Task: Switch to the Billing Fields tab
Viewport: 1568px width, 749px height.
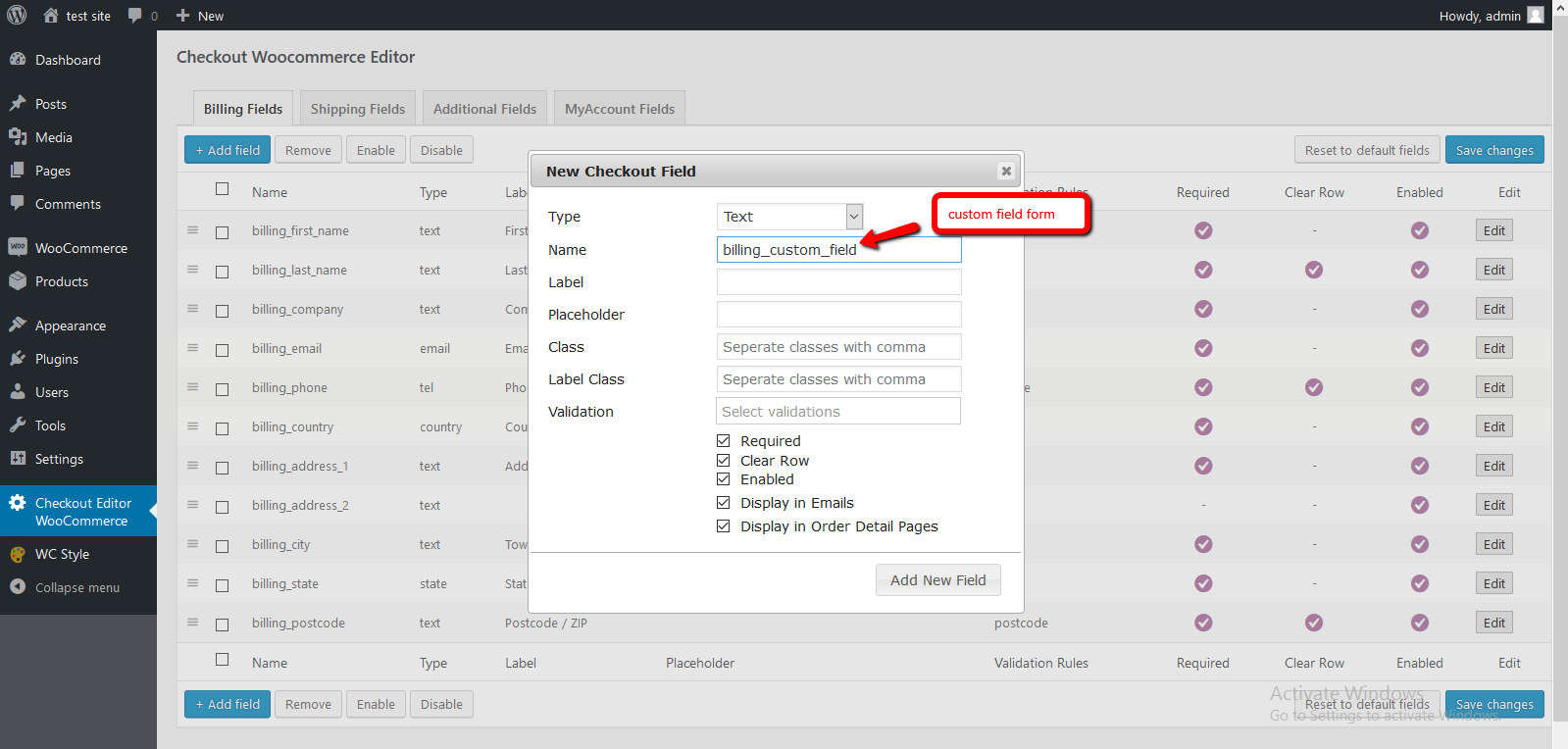Action: (243, 109)
